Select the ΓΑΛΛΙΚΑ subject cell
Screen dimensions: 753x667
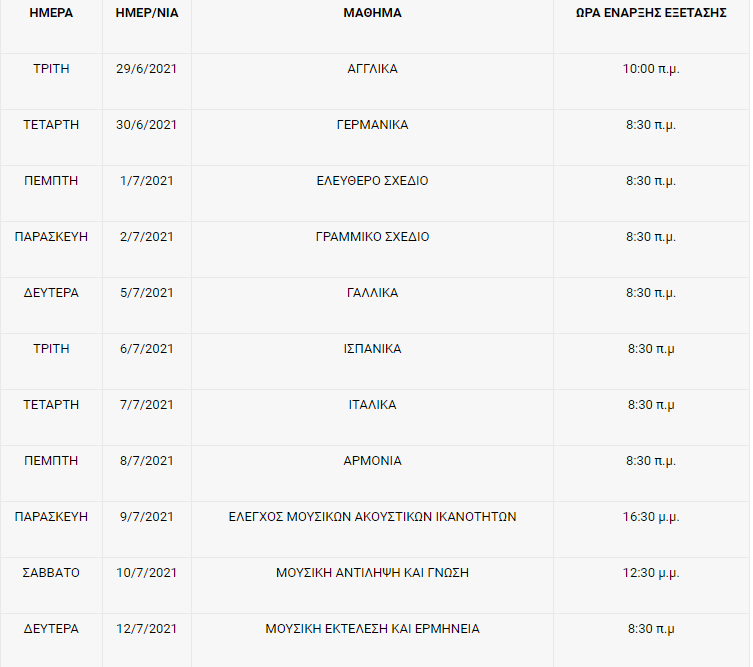click(x=372, y=293)
